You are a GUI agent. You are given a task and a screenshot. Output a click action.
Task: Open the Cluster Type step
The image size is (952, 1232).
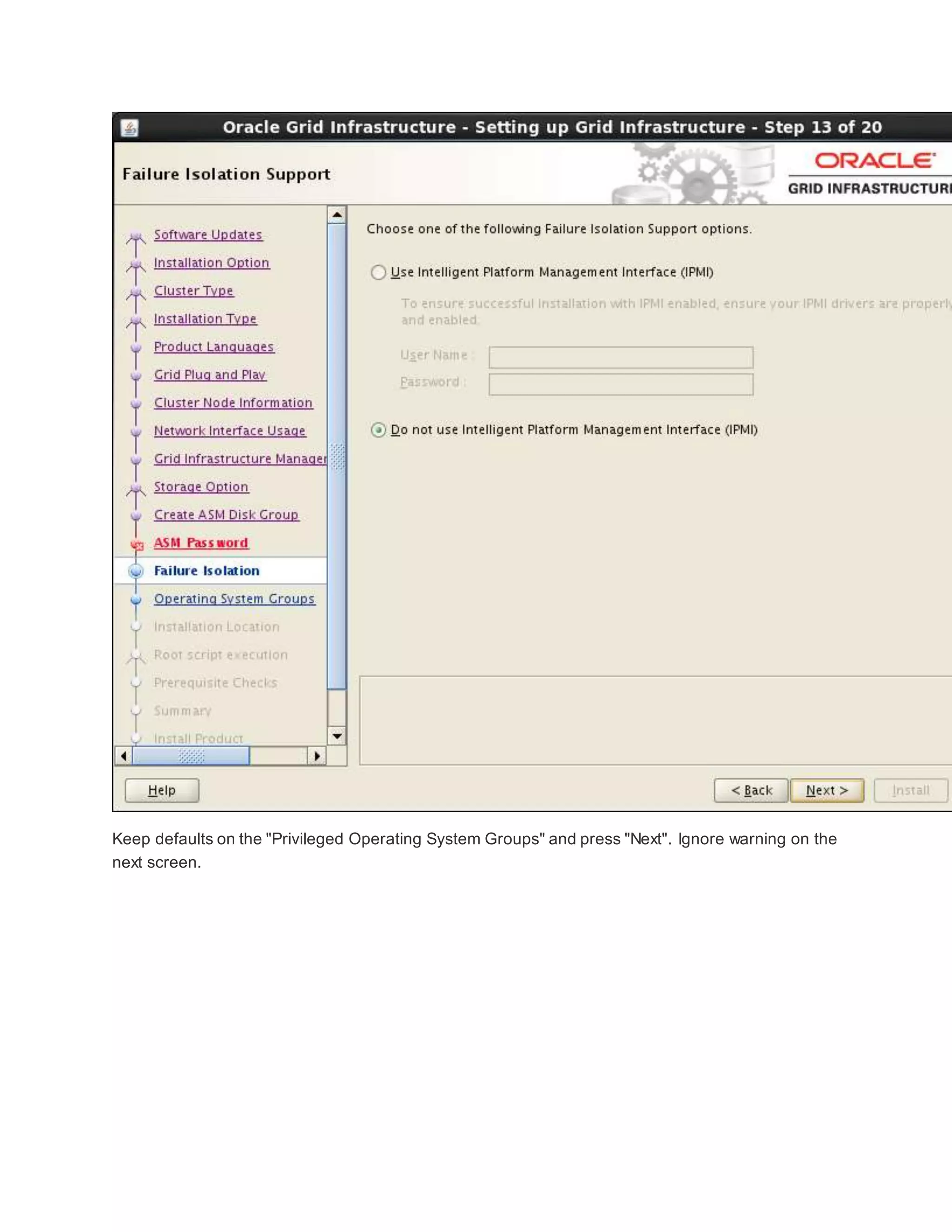(193, 291)
